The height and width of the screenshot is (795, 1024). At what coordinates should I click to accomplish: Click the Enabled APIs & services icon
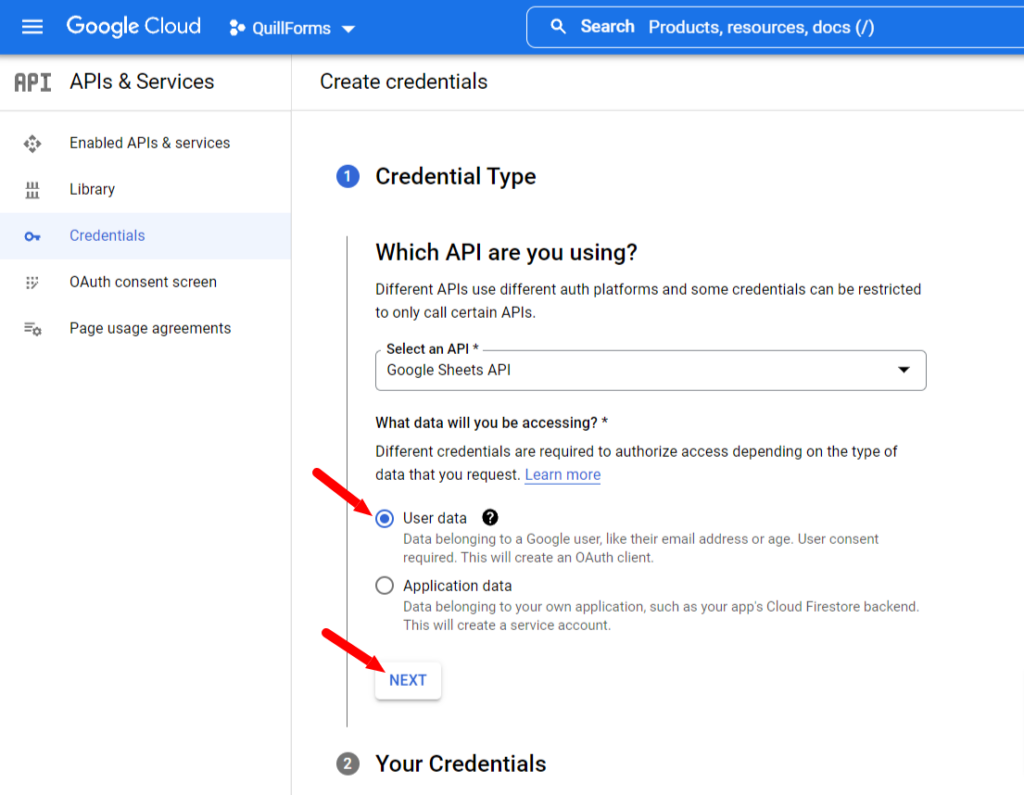[32, 143]
